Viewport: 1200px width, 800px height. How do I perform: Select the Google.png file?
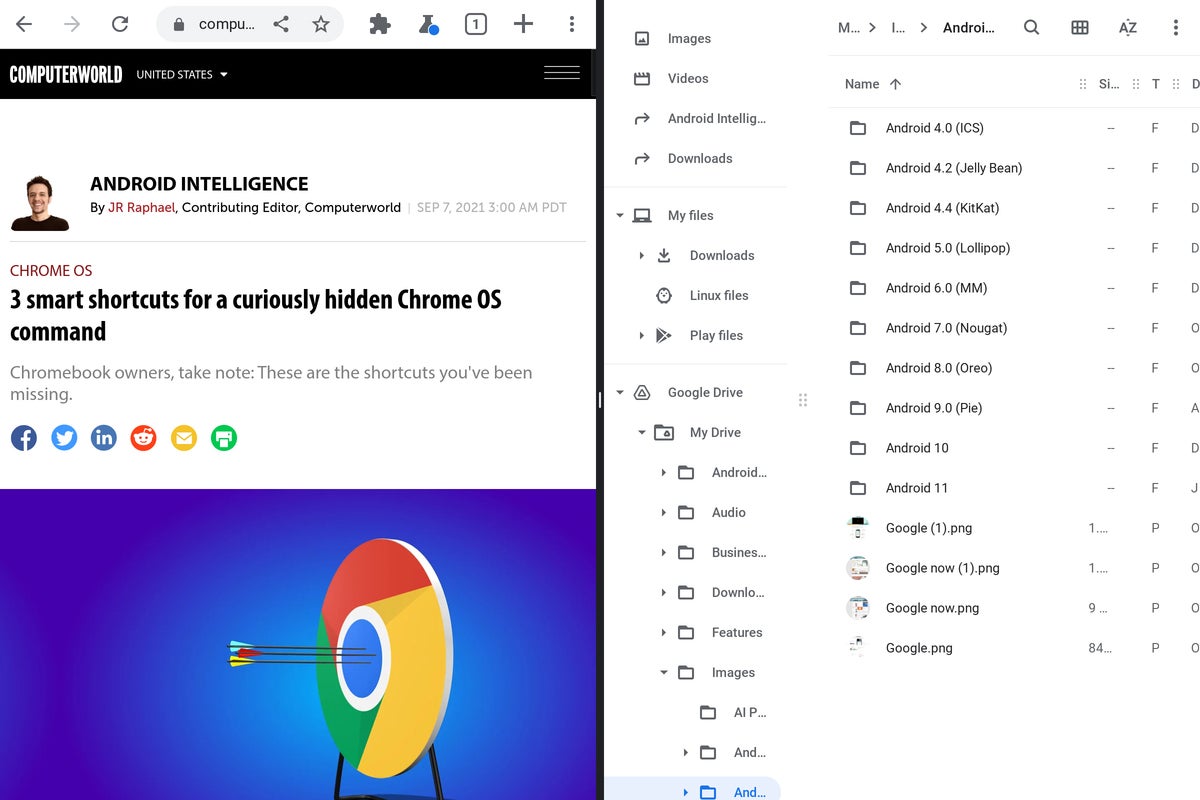coord(1014,648)
